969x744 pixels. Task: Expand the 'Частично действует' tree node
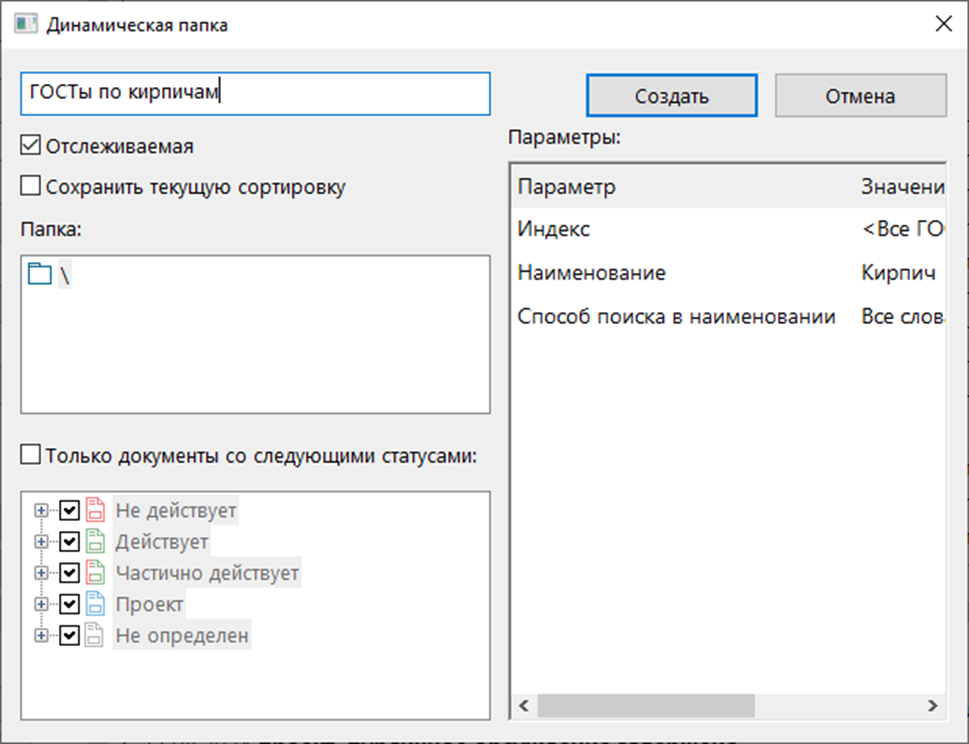point(41,573)
